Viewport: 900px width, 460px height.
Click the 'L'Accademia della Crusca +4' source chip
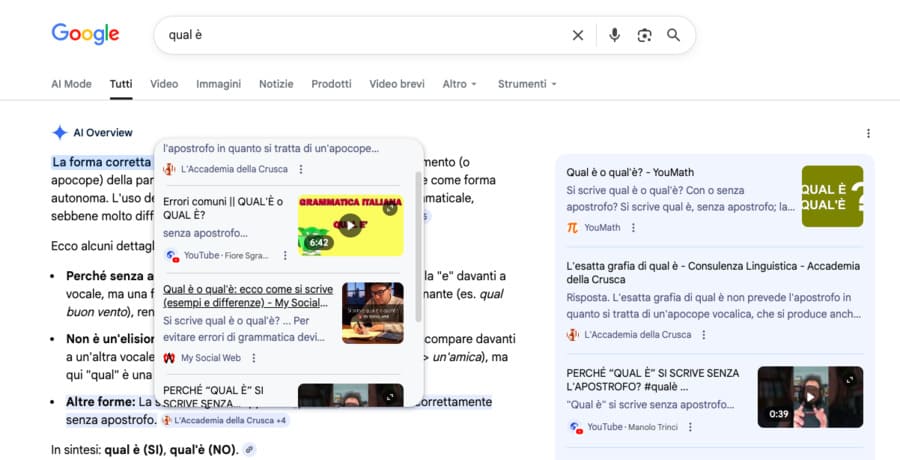(x=225, y=420)
